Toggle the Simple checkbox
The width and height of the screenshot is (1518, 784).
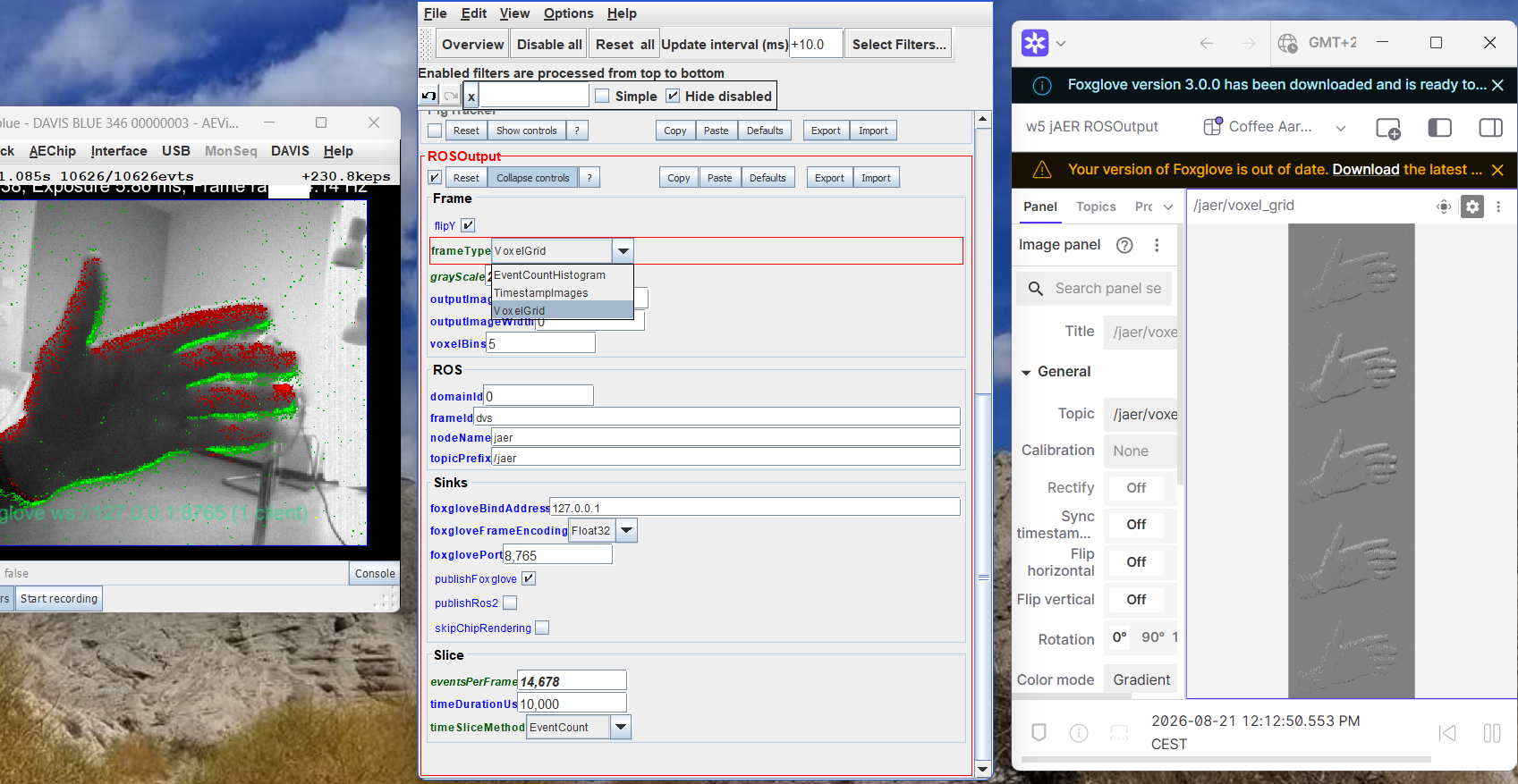pos(602,96)
